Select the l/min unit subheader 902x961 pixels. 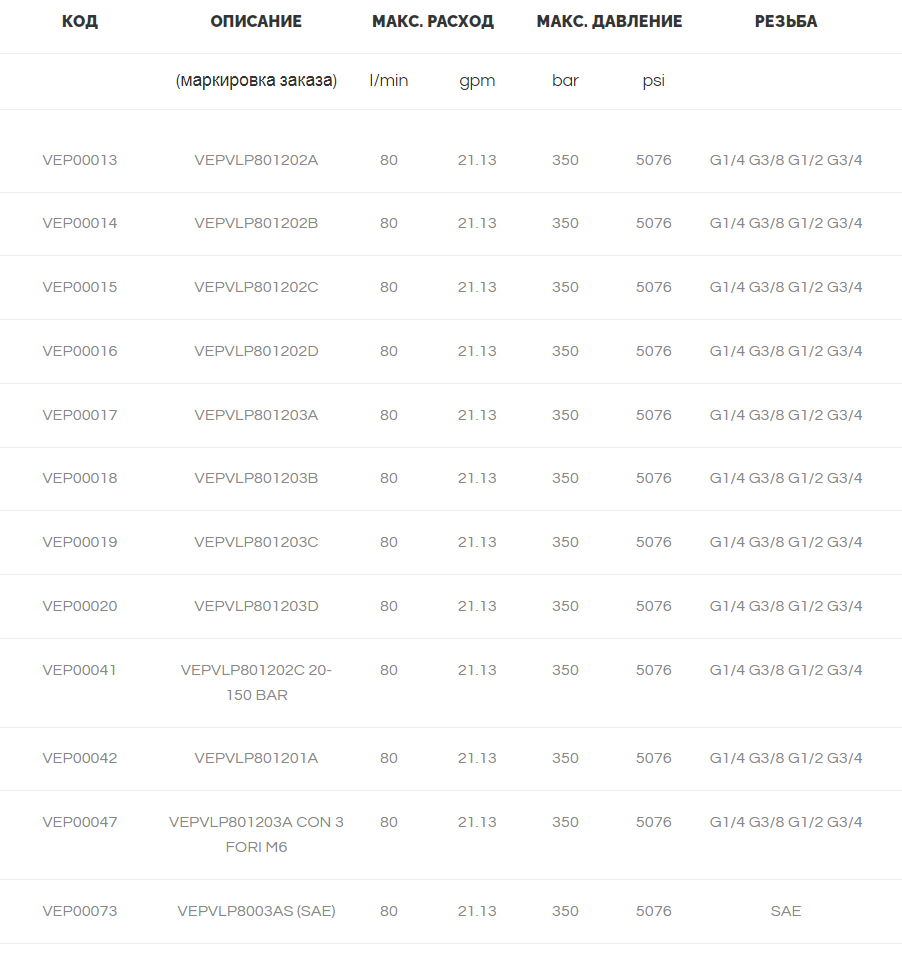click(x=388, y=81)
